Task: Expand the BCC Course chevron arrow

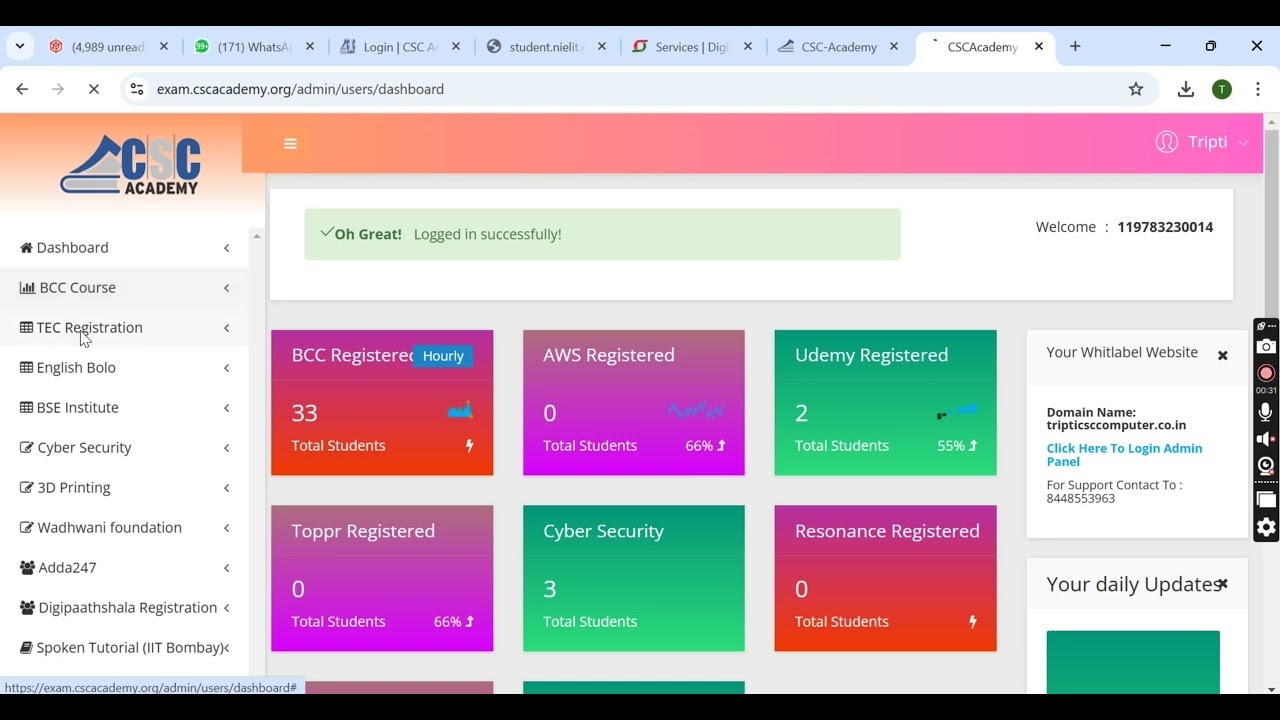Action: 227,288
